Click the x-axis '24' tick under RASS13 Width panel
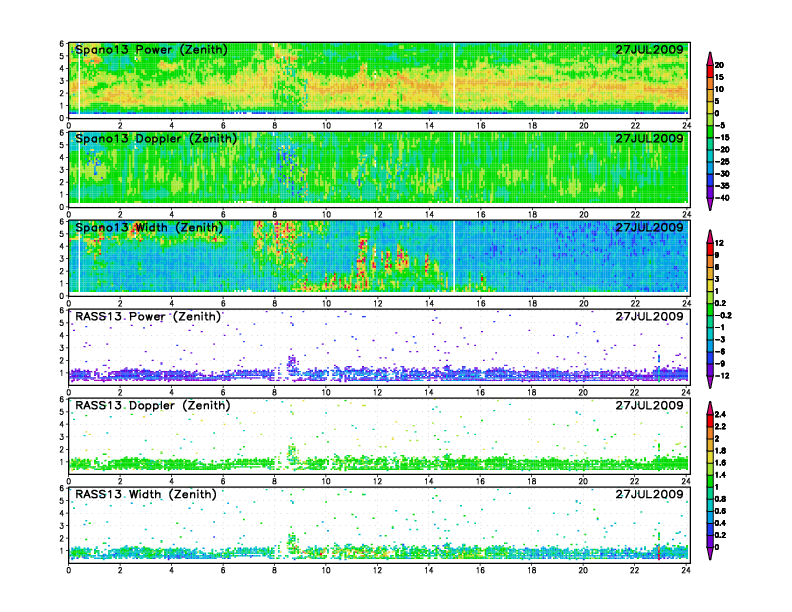The height and width of the screenshot is (612, 792). pyautogui.click(x=685, y=570)
